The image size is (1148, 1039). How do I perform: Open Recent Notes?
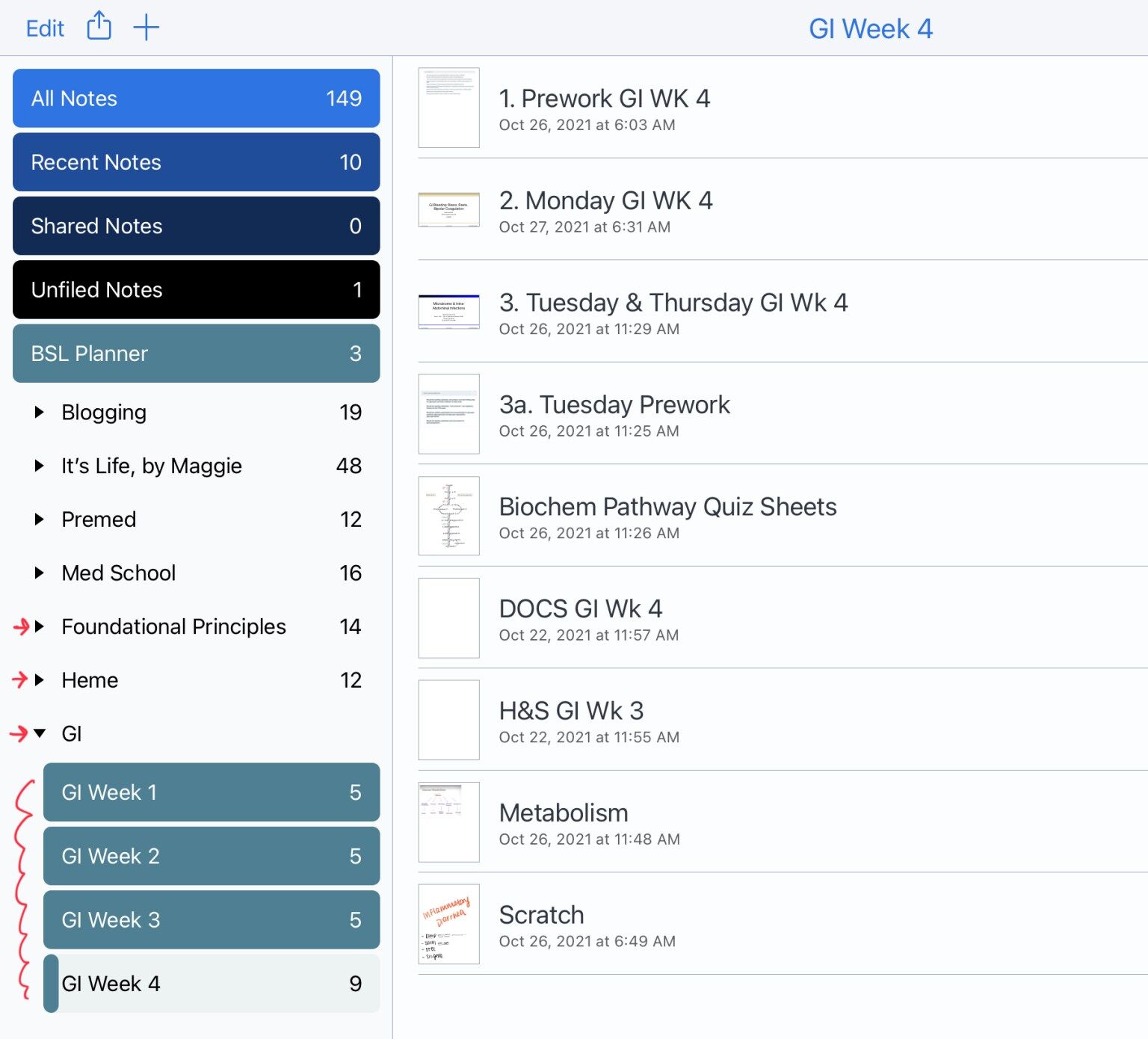[x=196, y=162]
